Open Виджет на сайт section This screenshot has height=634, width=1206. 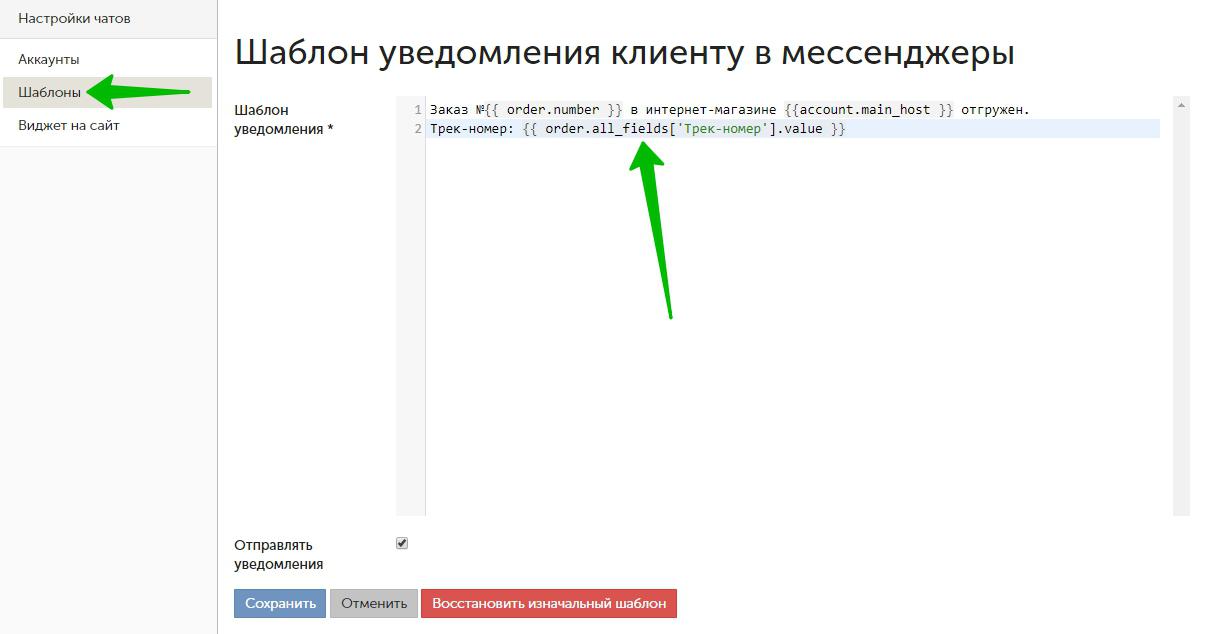69,125
